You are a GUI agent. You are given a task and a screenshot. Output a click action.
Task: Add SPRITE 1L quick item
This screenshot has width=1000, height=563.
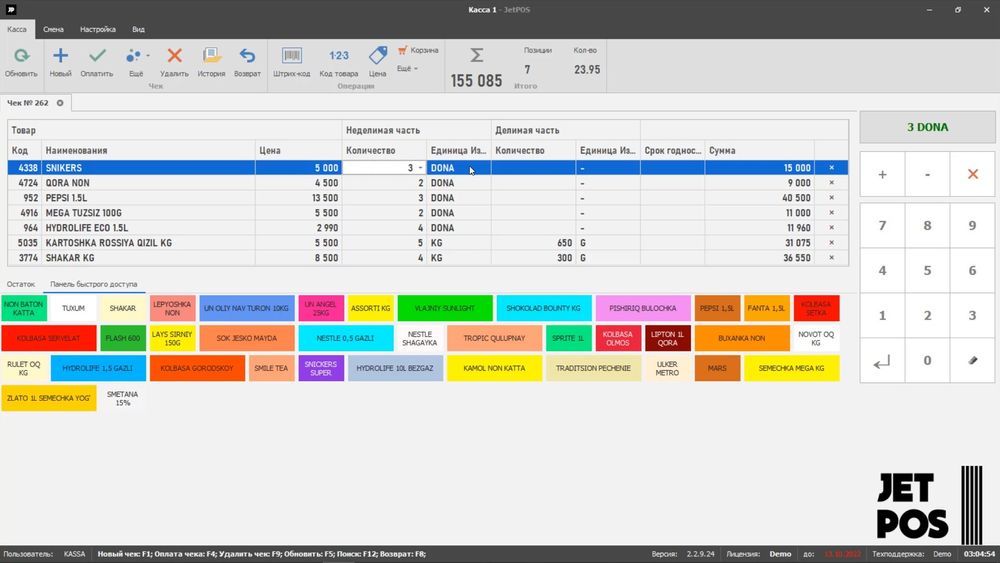tap(568, 339)
